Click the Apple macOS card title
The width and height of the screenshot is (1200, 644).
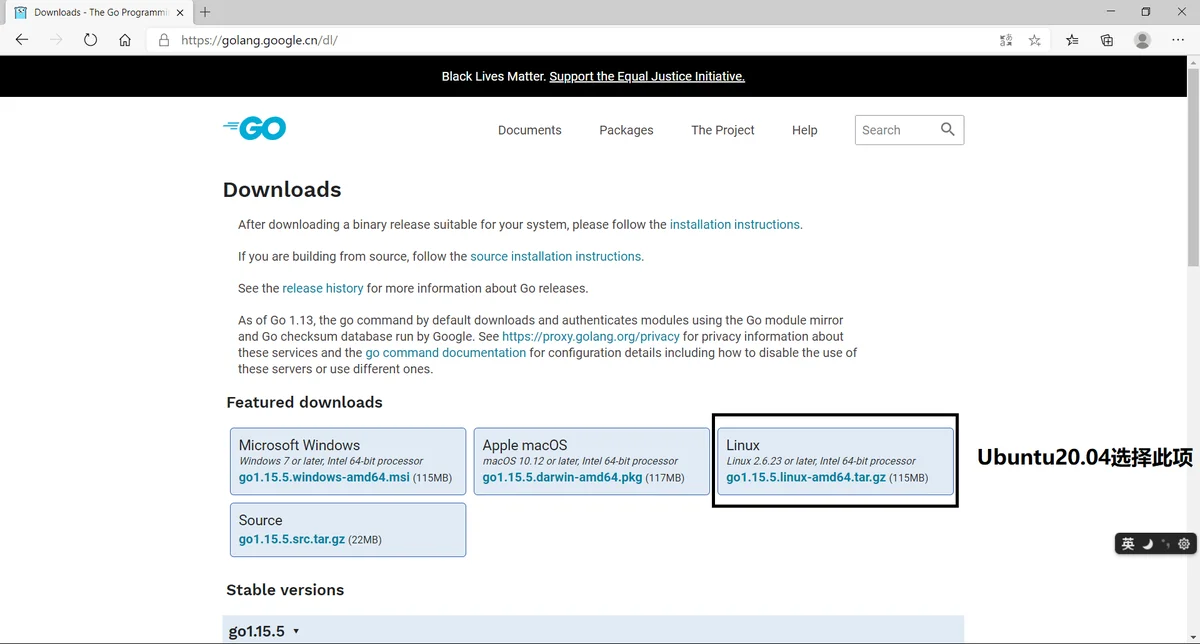point(525,445)
